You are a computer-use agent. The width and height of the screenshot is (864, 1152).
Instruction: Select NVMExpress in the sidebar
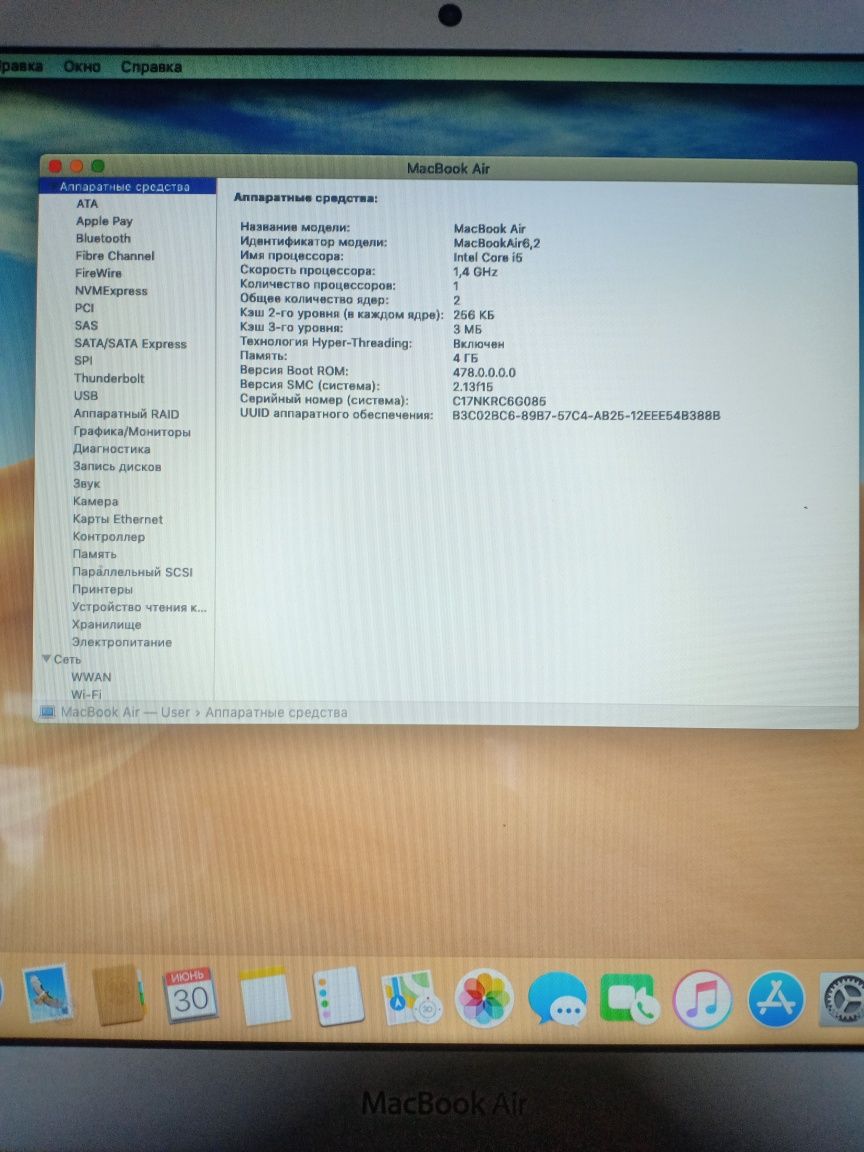pyautogui.click(x=111, y=290)
